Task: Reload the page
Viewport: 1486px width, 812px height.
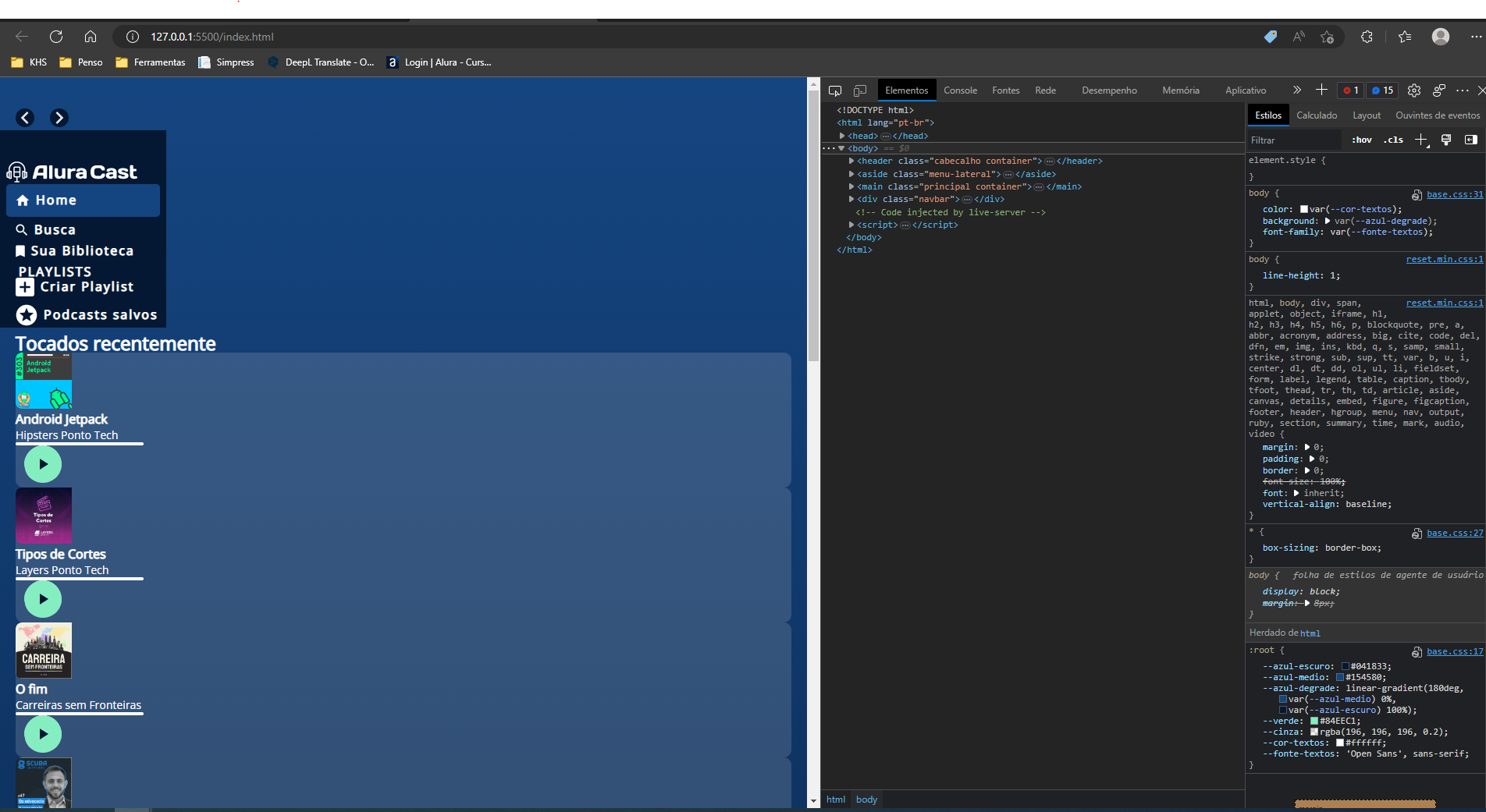Action: pos(56,37)
